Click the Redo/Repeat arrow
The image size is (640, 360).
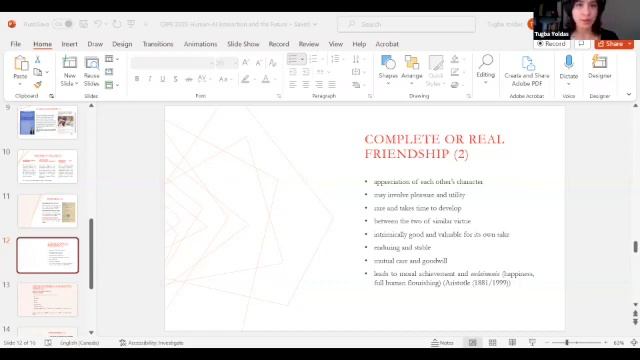click(117, 24)
